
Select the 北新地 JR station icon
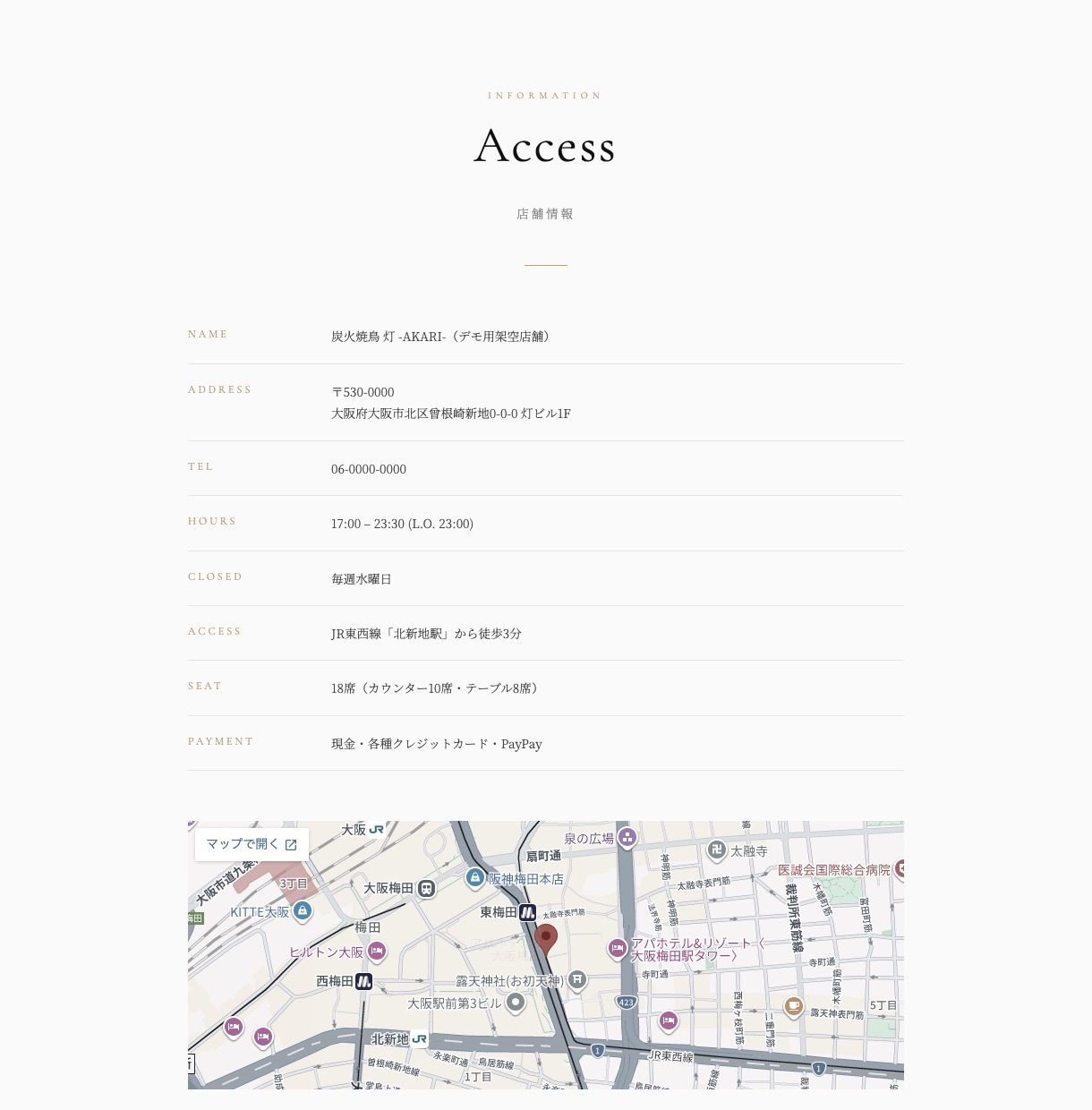(x=419, y=1039)
